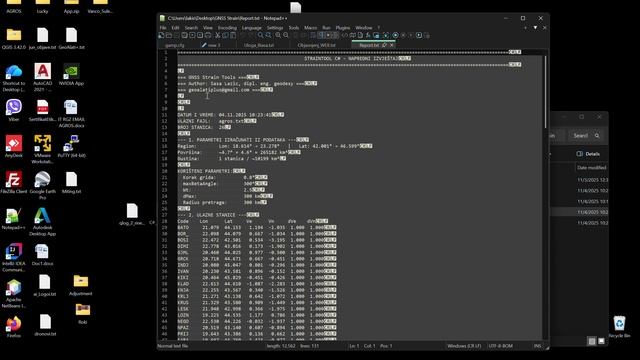Open the Recycle Bin on the desktop
Image resolution: width=640 pixels, height=360 pixels.
(619, 327)
